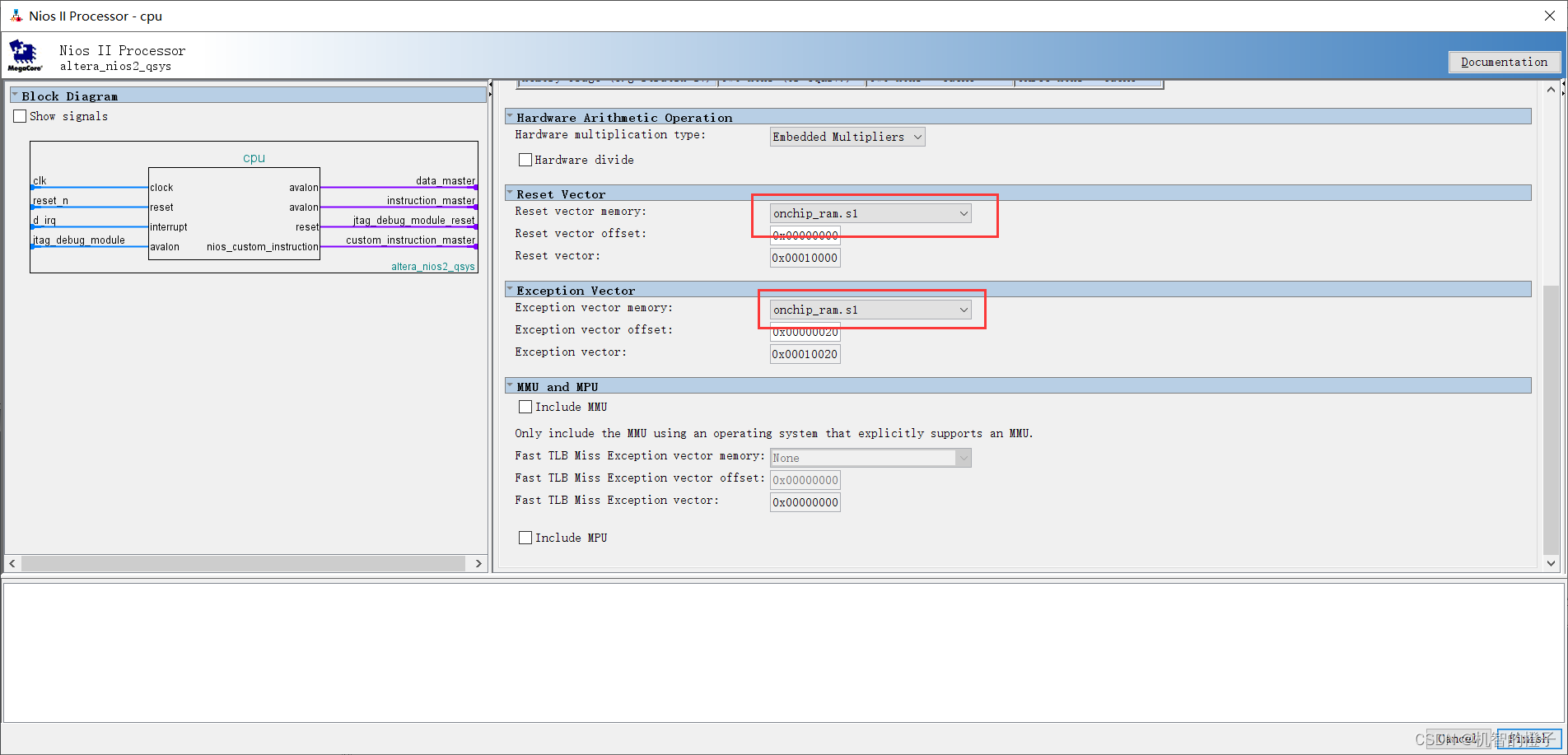The height and width of the screenshot is (755, 1568).
Task: Click the jtag_debug_module_reset port label
Action: tap(414, 220)
